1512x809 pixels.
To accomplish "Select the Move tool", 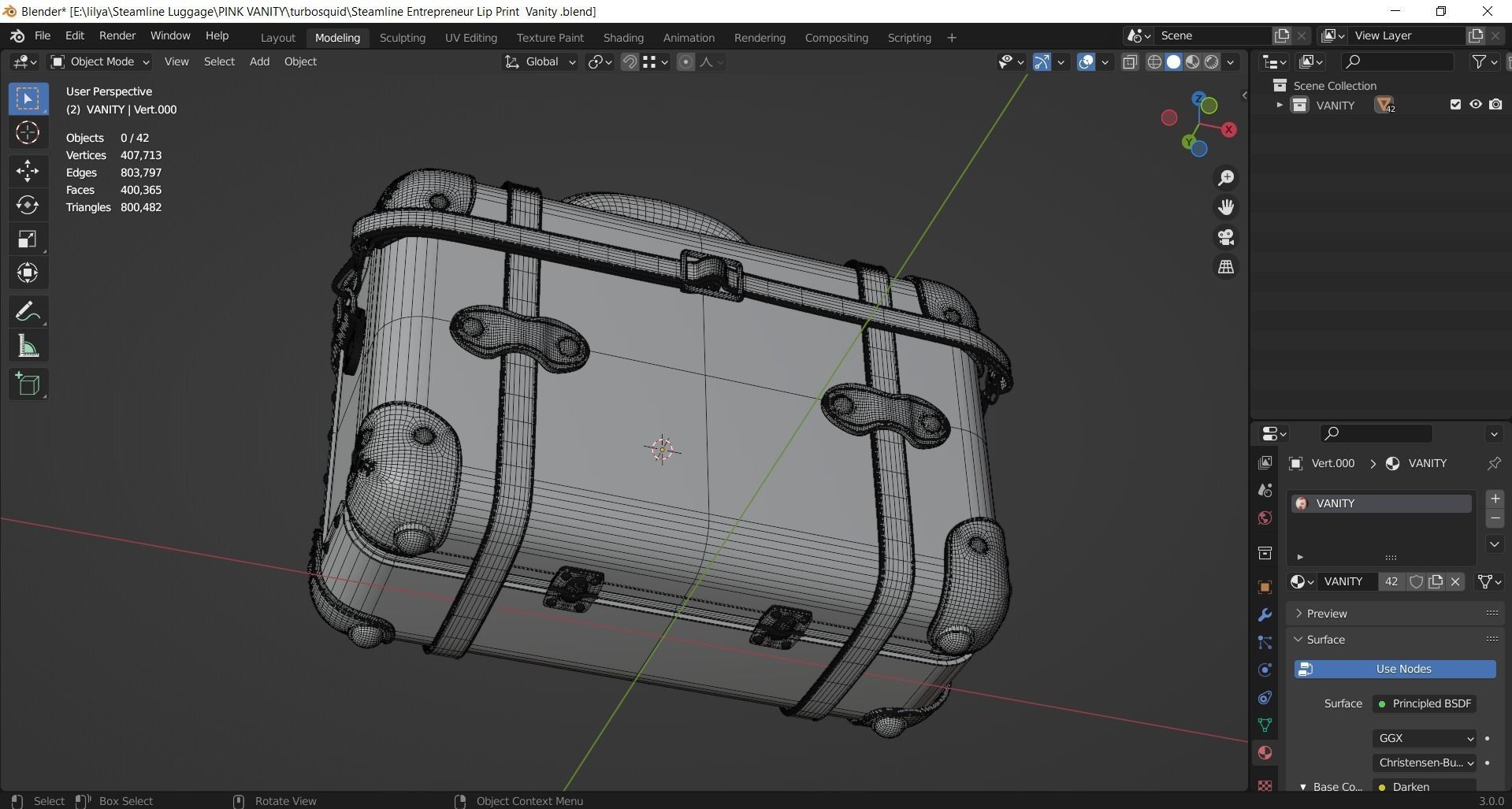I will pyautogui.click(x=28, y=170).
